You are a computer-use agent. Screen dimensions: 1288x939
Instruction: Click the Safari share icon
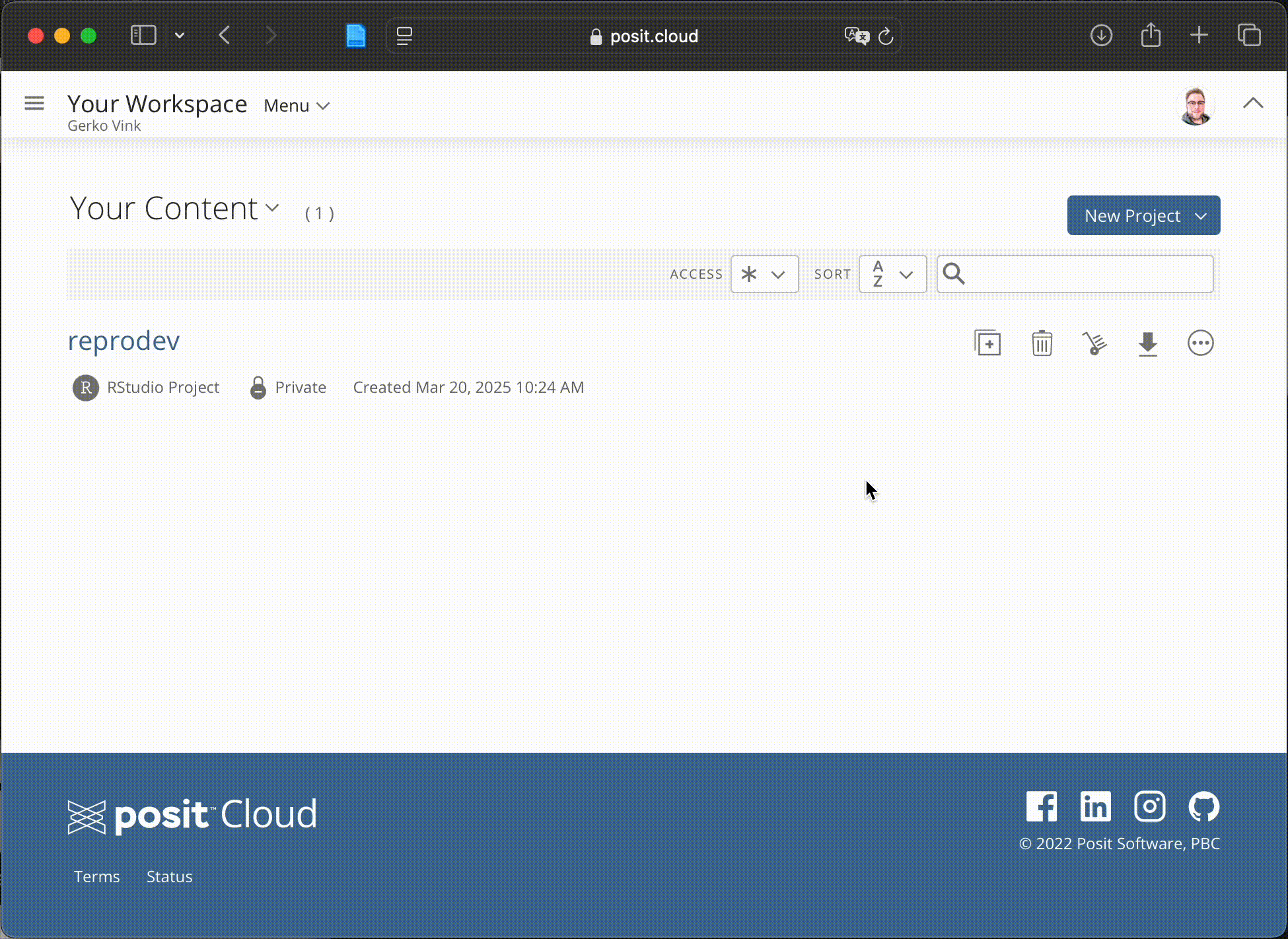point(1151,34)
